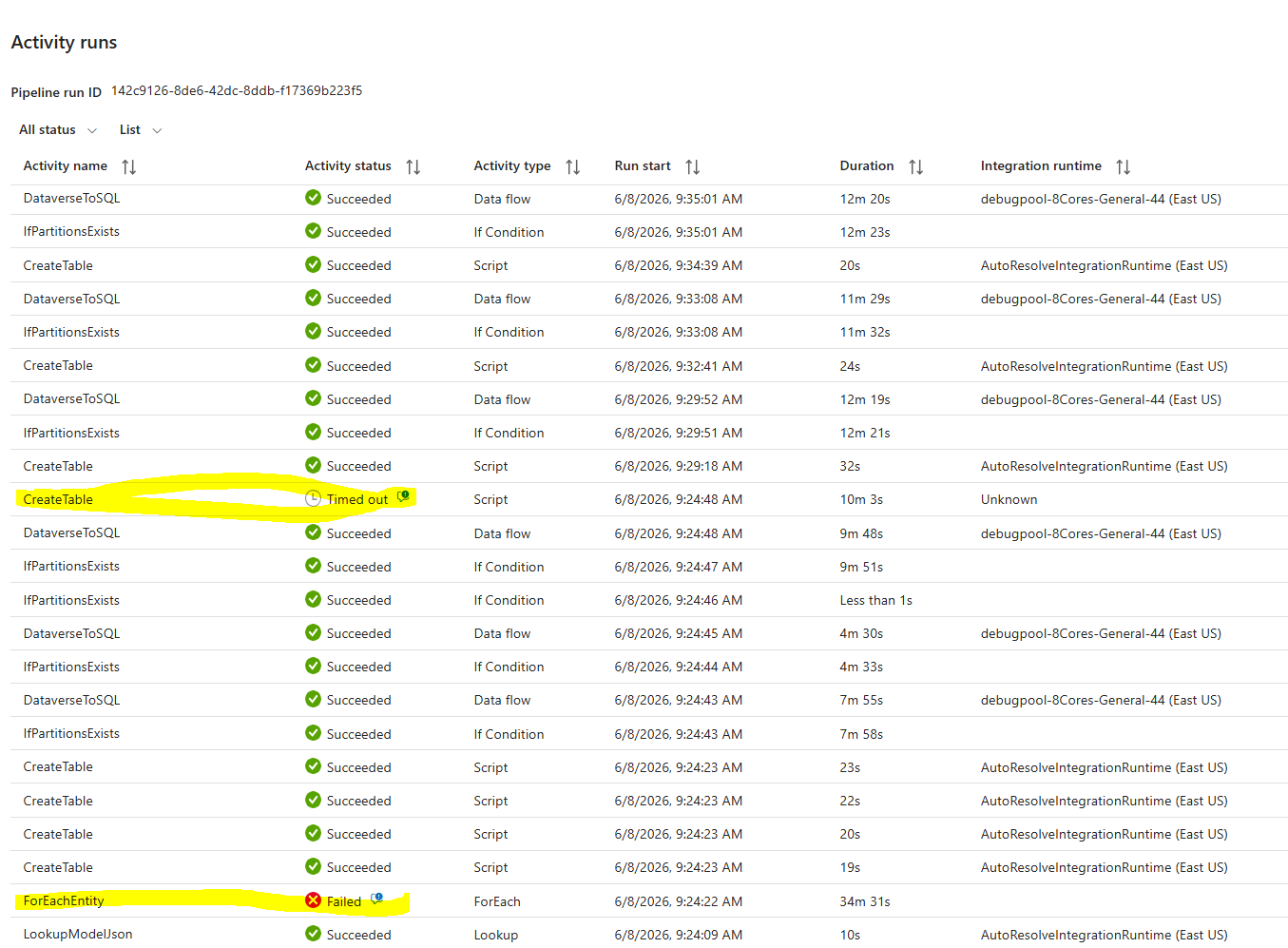The image size is (1288, 948).
Task: Sort by Activity type column arrows
Action: point(573,166)
